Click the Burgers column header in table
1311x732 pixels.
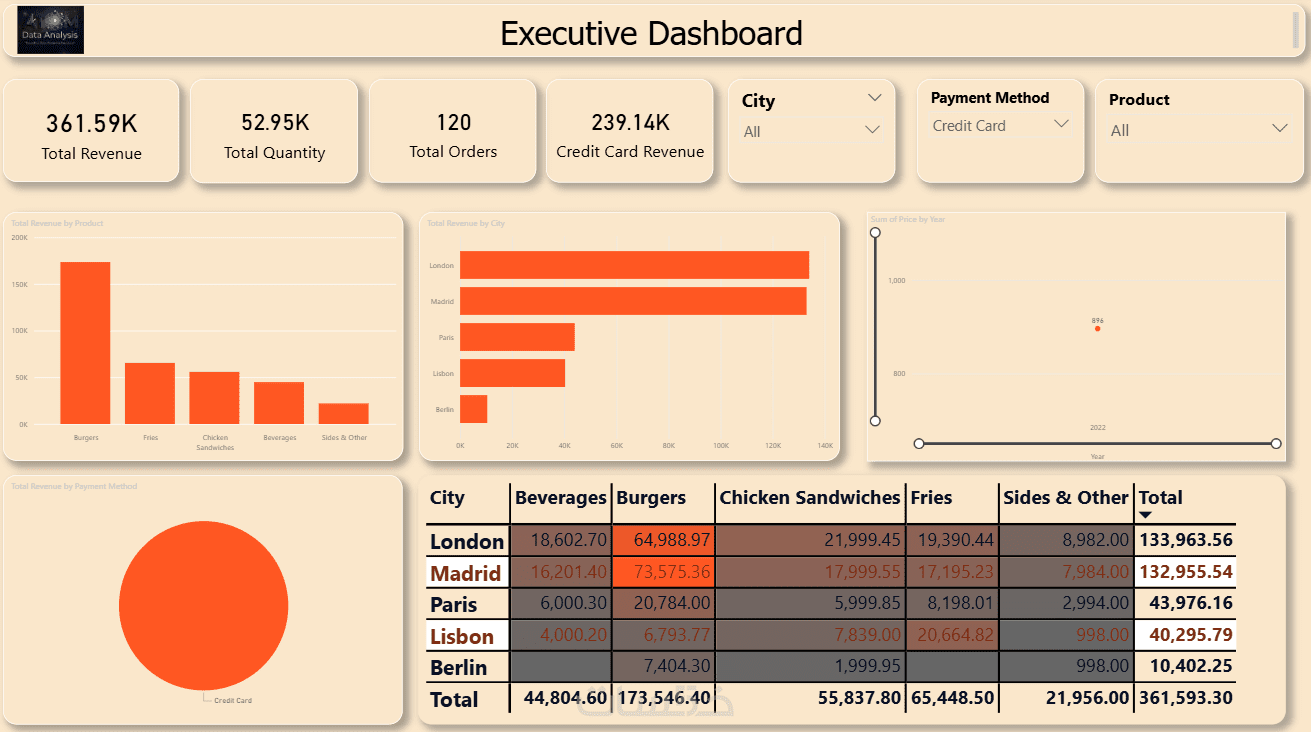tap(651, 497)
